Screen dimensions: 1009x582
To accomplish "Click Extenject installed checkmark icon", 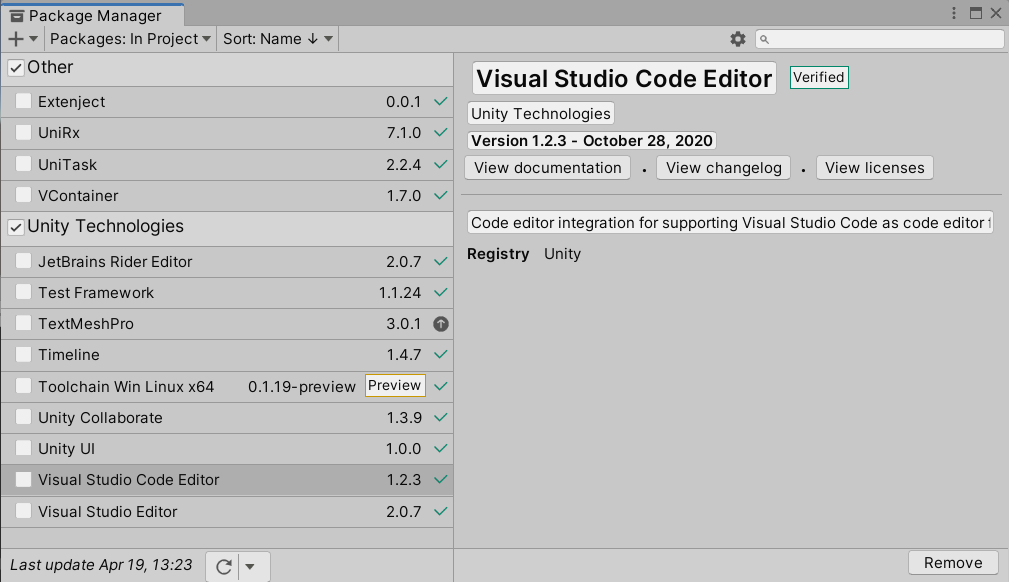I will click(x=441, y=101).
